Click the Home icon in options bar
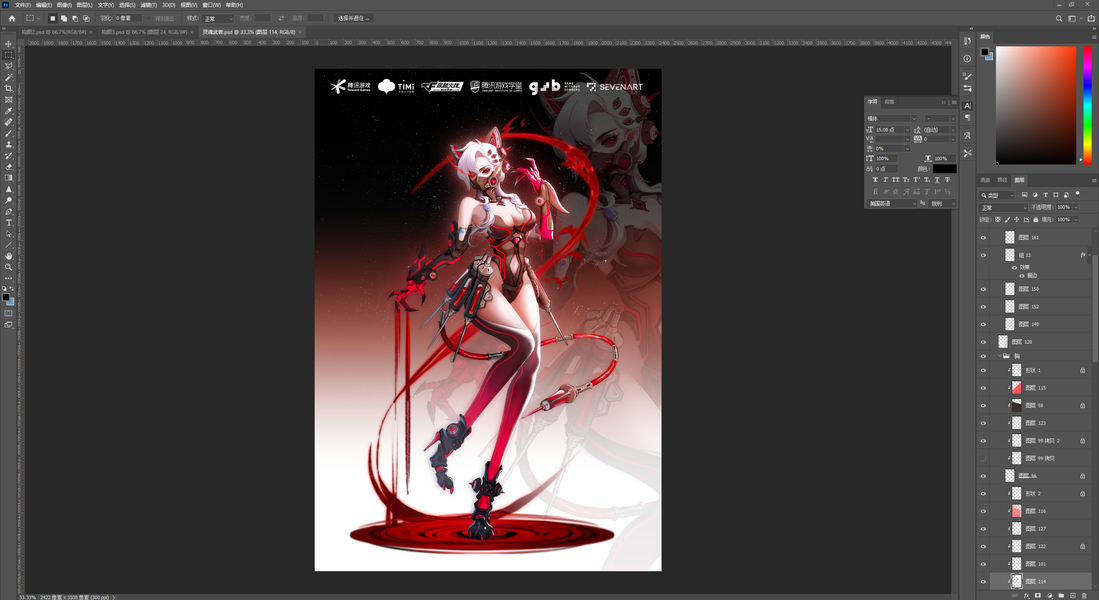The image size is (1099, 600). tap(11, 18)
